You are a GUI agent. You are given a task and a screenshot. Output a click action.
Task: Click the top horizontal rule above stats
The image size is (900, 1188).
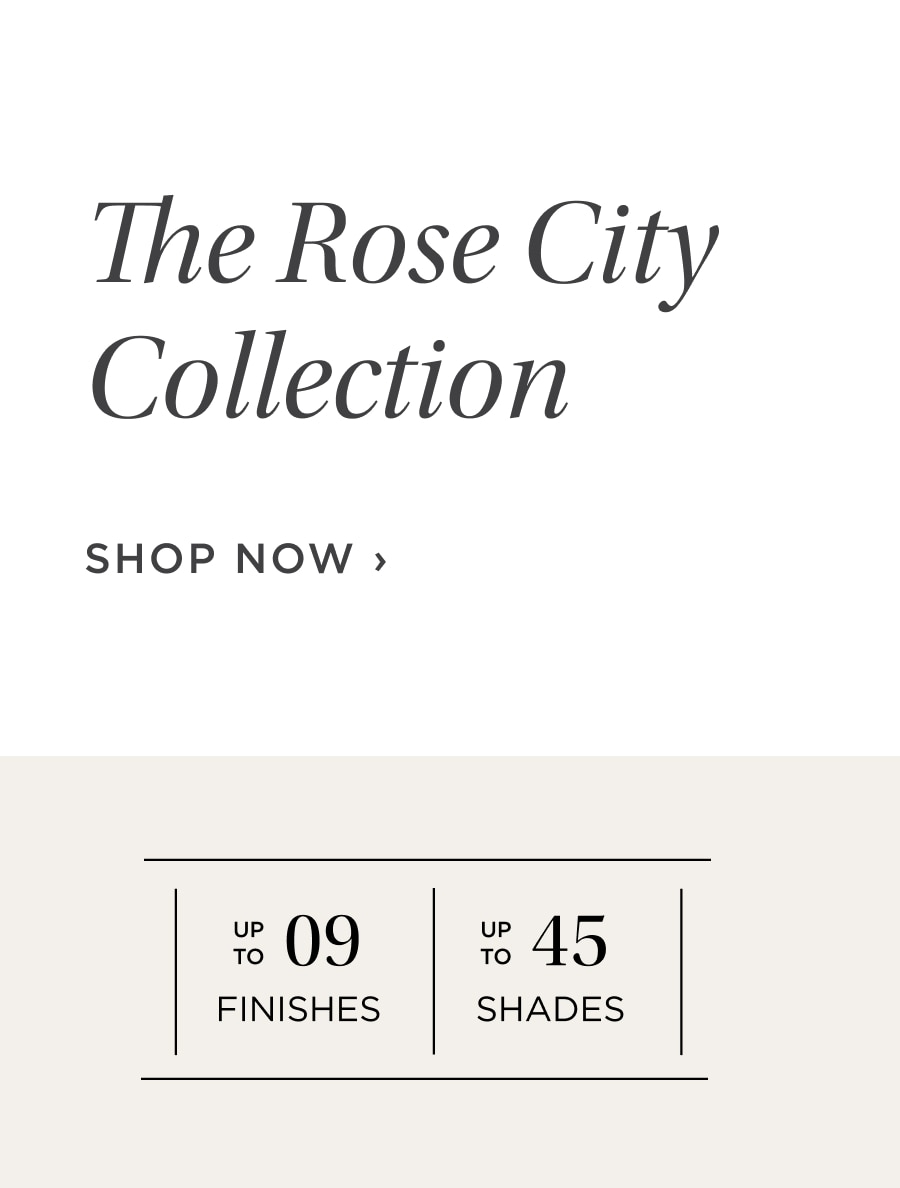click(427, 860)
